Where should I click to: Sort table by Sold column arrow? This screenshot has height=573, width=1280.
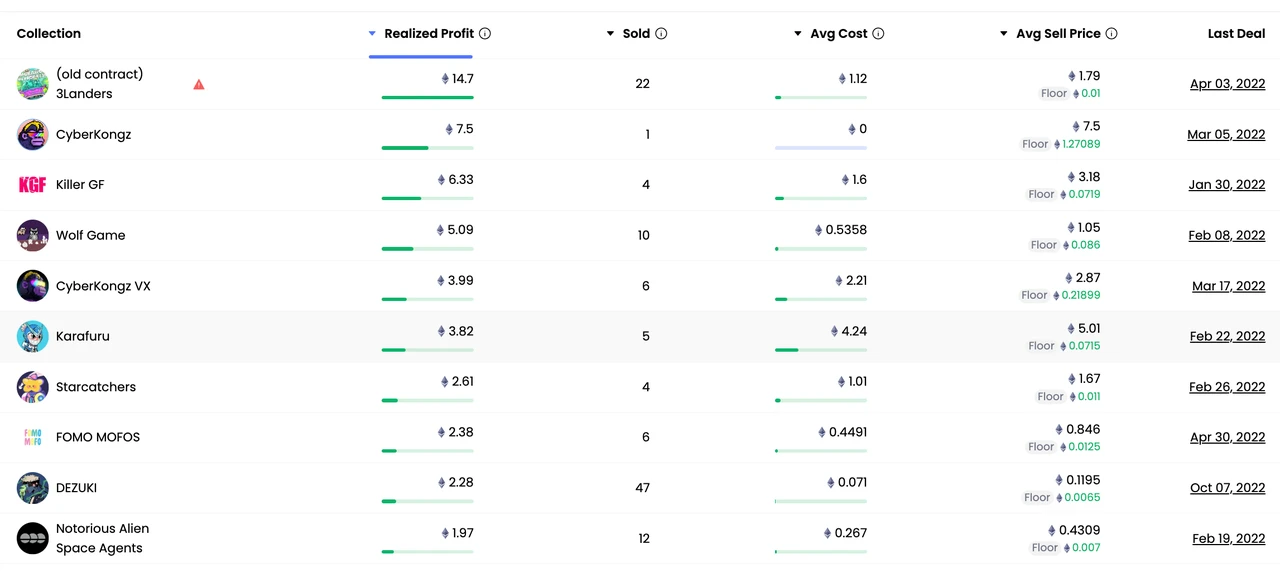pos(610,34)
